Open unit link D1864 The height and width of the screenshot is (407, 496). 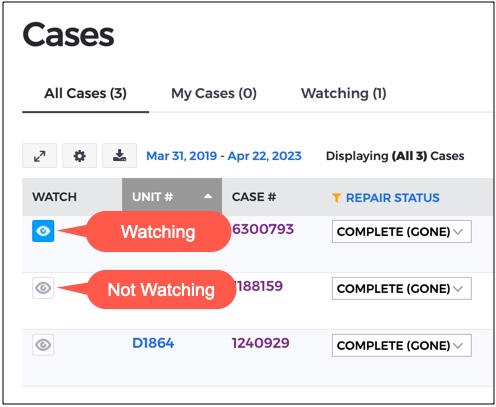click(153, 343)
